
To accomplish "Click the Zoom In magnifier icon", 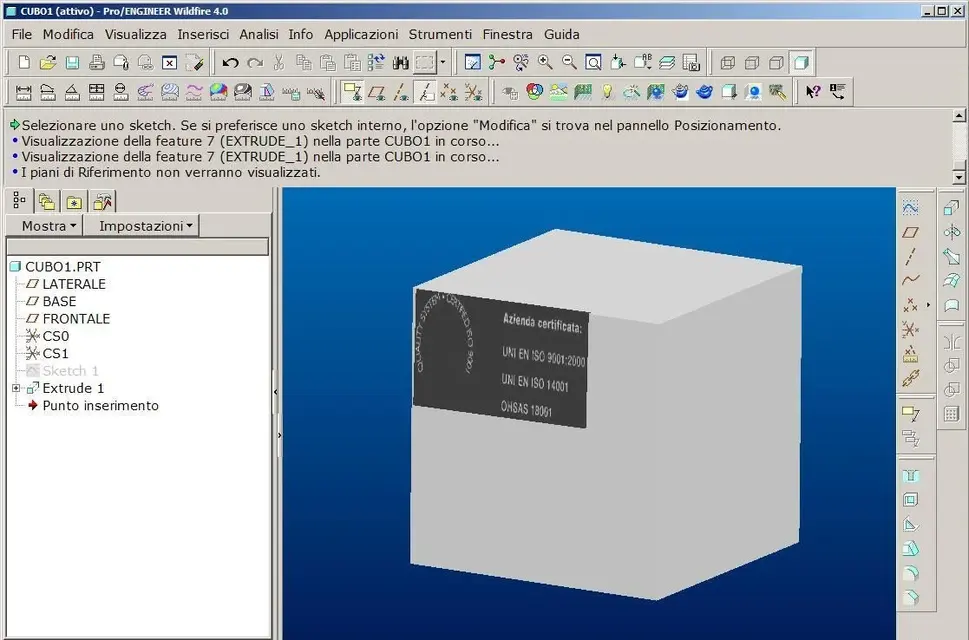I will tap(545, 62).
